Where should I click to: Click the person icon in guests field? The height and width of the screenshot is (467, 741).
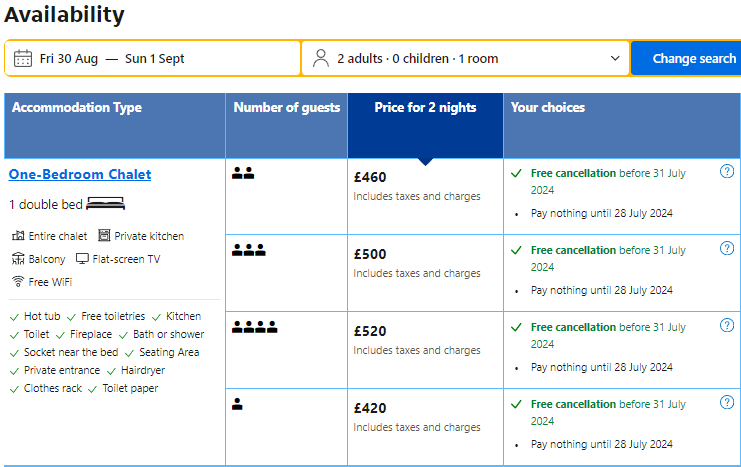321,58
